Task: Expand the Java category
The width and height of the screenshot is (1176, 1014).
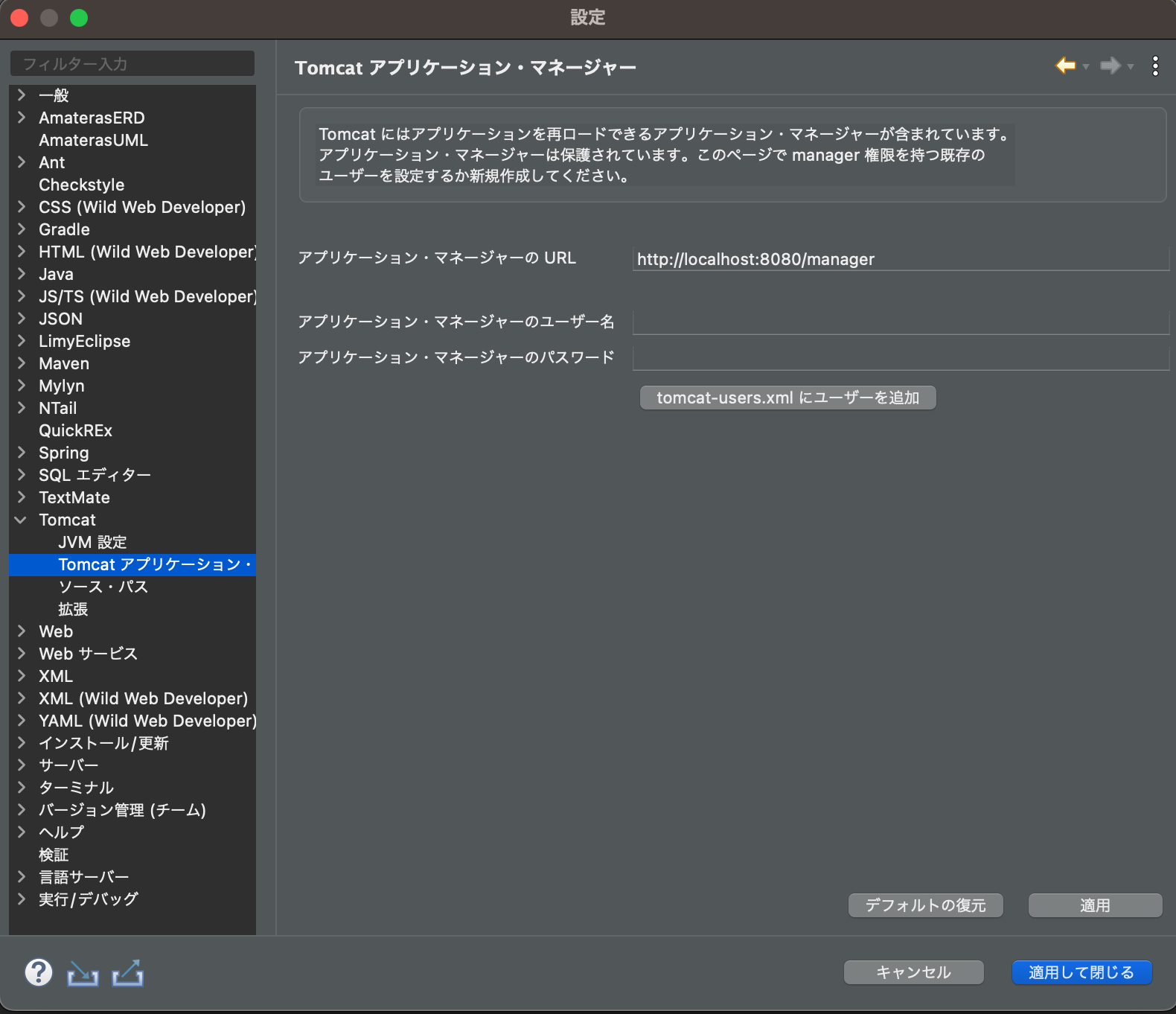Action: (x=22, y=273)
